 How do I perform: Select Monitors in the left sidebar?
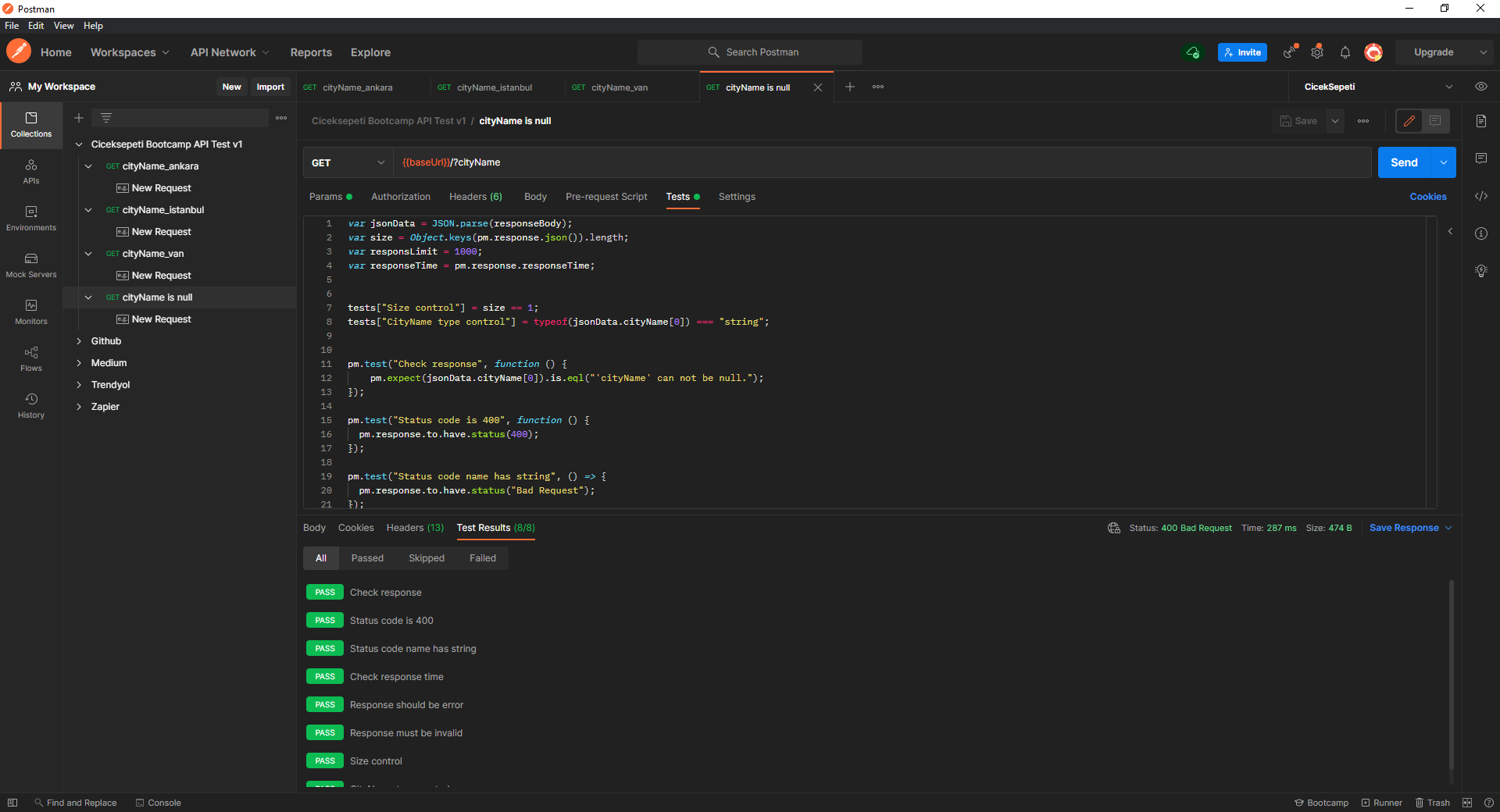pos(30,312)
